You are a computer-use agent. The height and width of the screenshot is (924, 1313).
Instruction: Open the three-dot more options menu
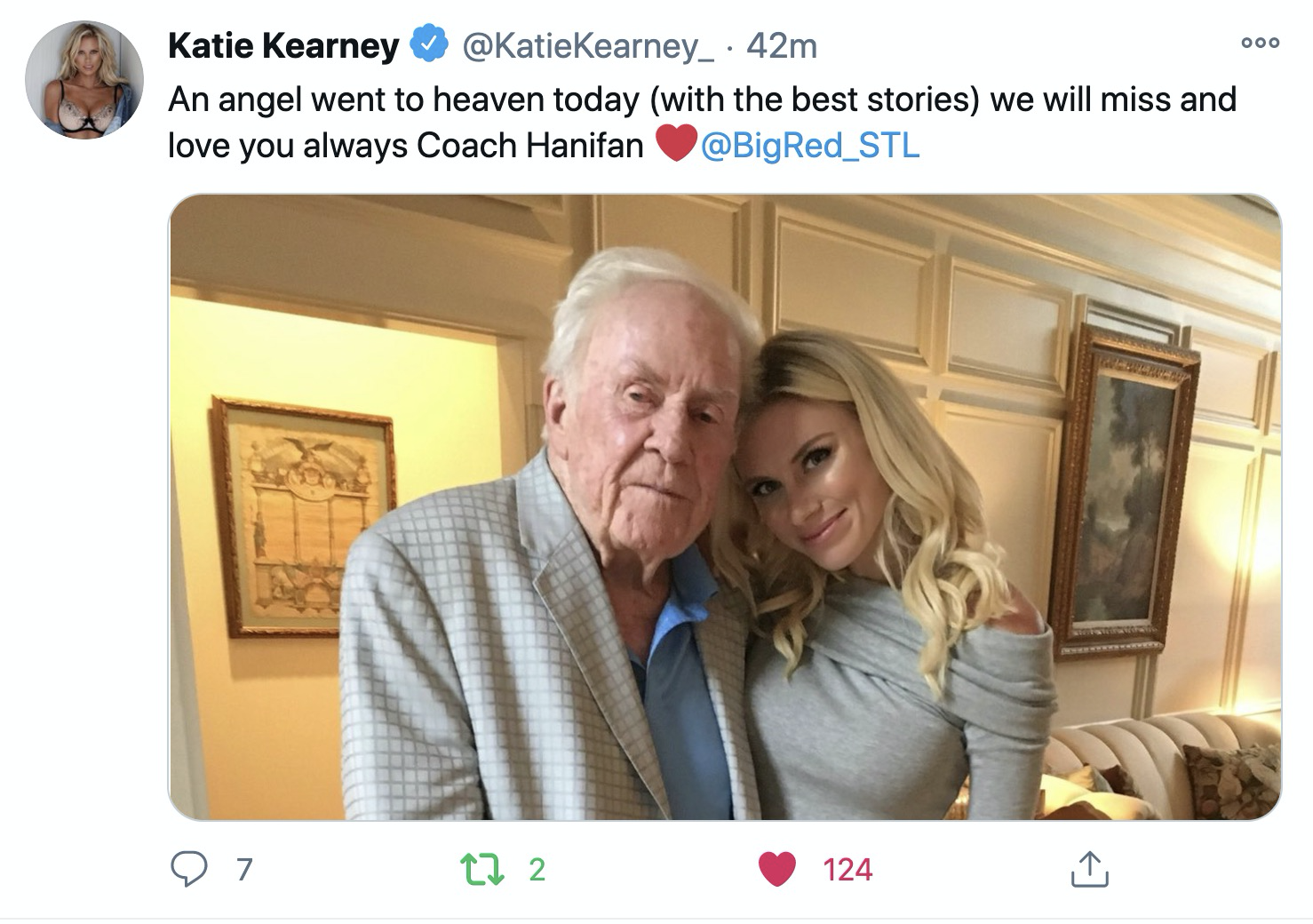1261,42
